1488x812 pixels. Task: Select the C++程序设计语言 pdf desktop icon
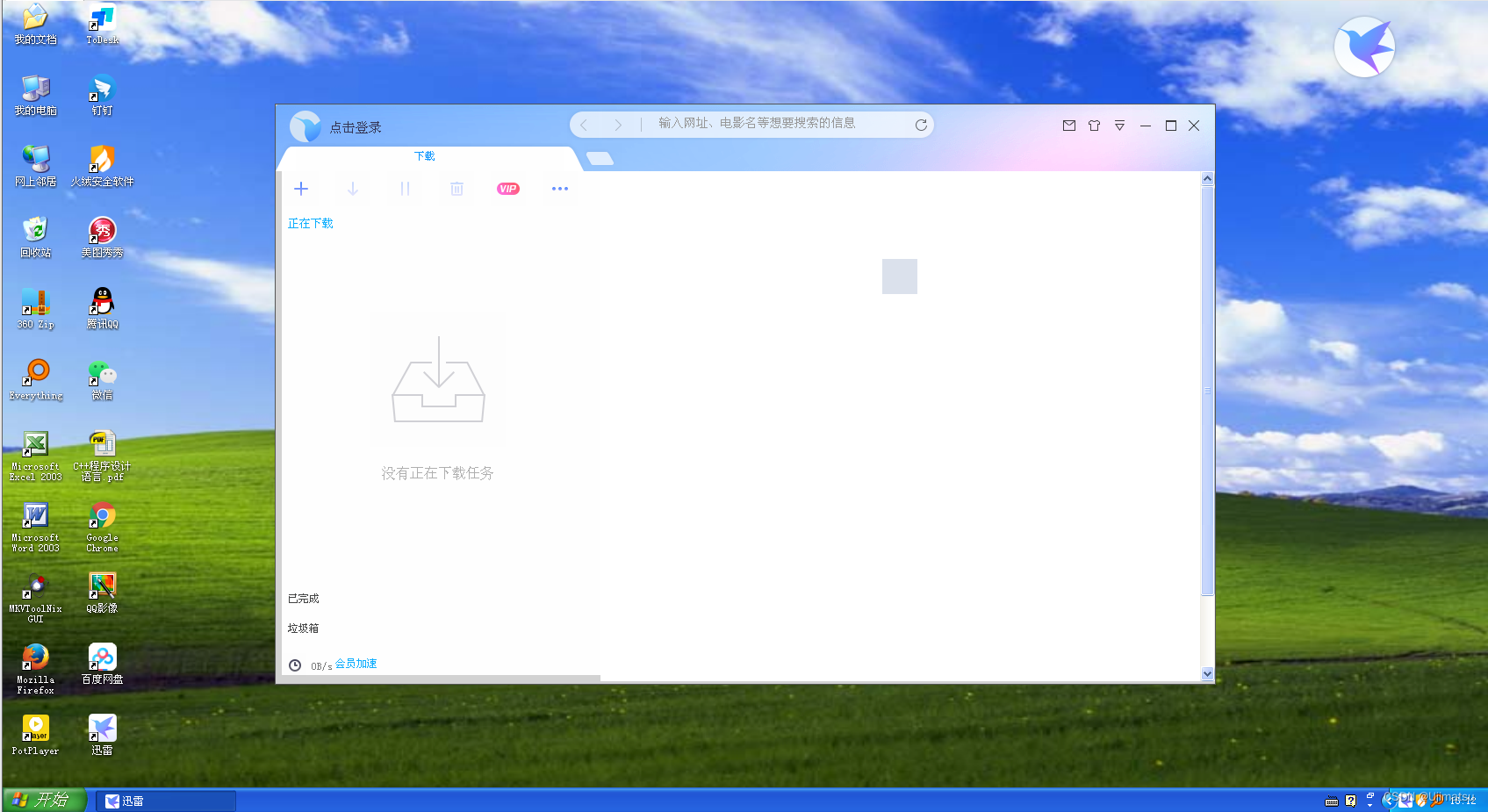pyautogui.click(x=102, y=456)
